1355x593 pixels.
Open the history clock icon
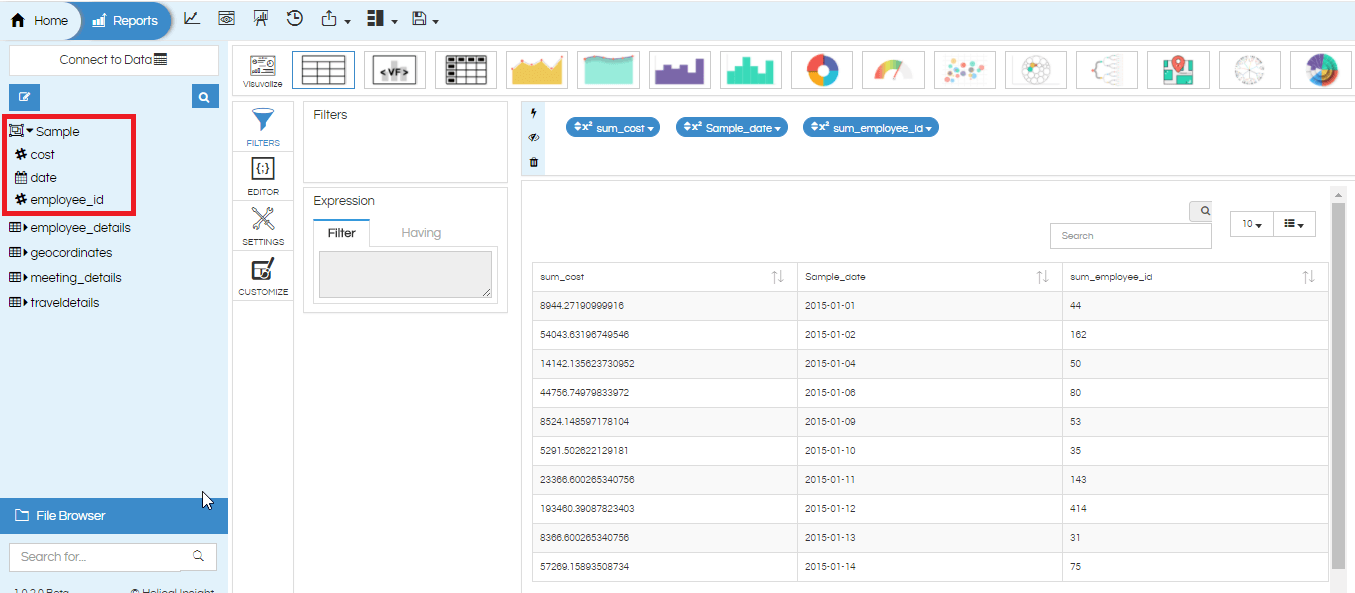(295, 19)
